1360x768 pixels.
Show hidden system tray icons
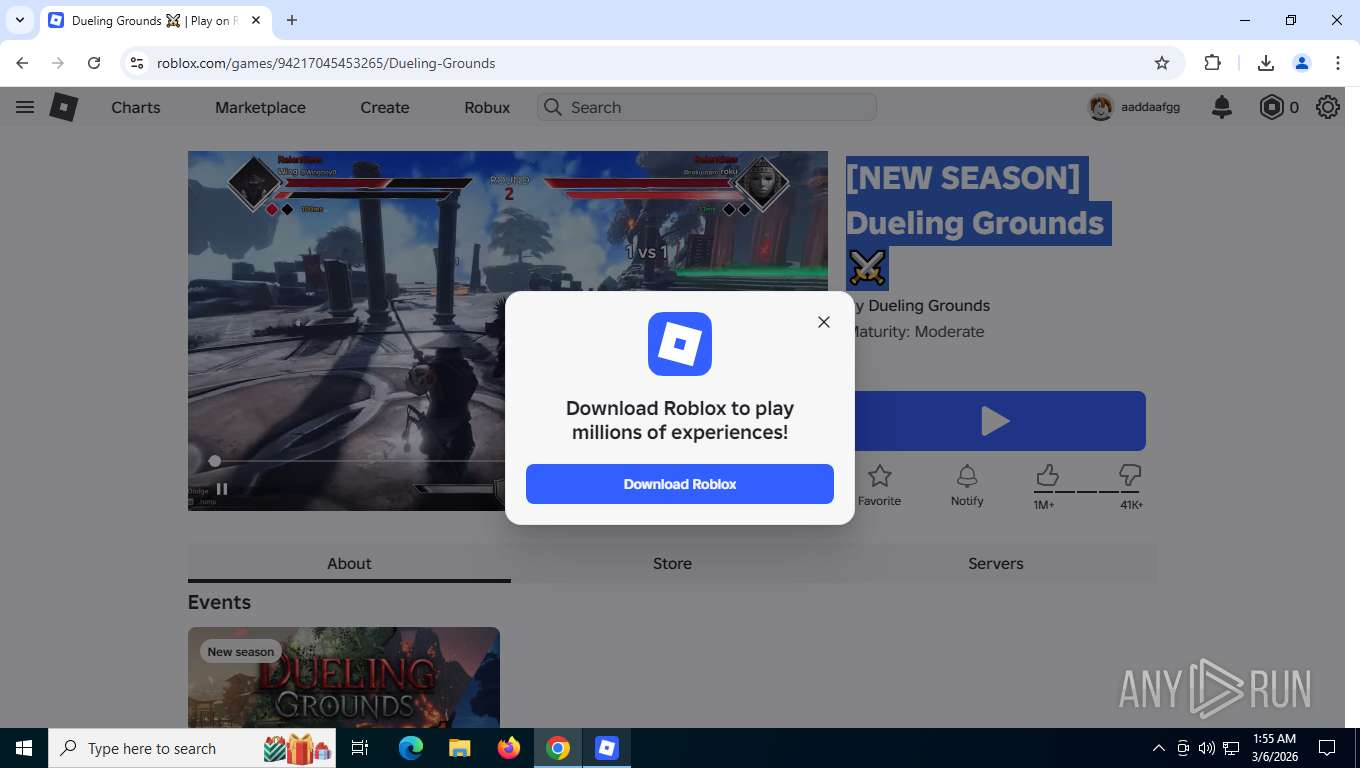click(1159, 748)
